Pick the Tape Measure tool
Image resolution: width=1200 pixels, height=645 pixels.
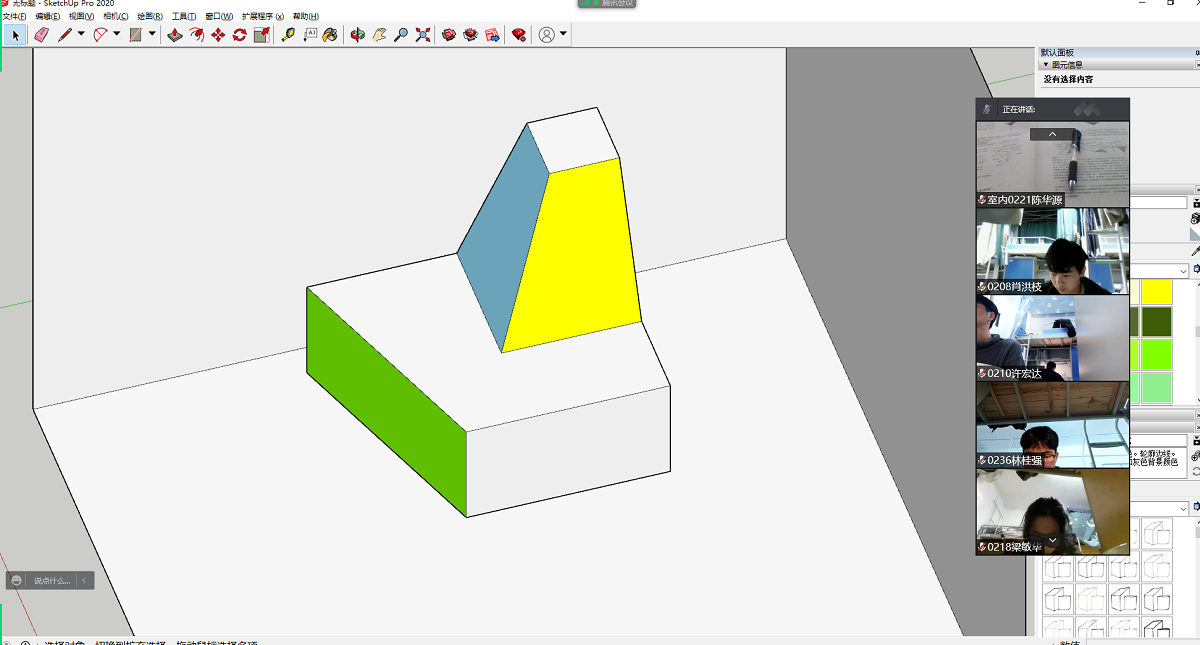288,35
